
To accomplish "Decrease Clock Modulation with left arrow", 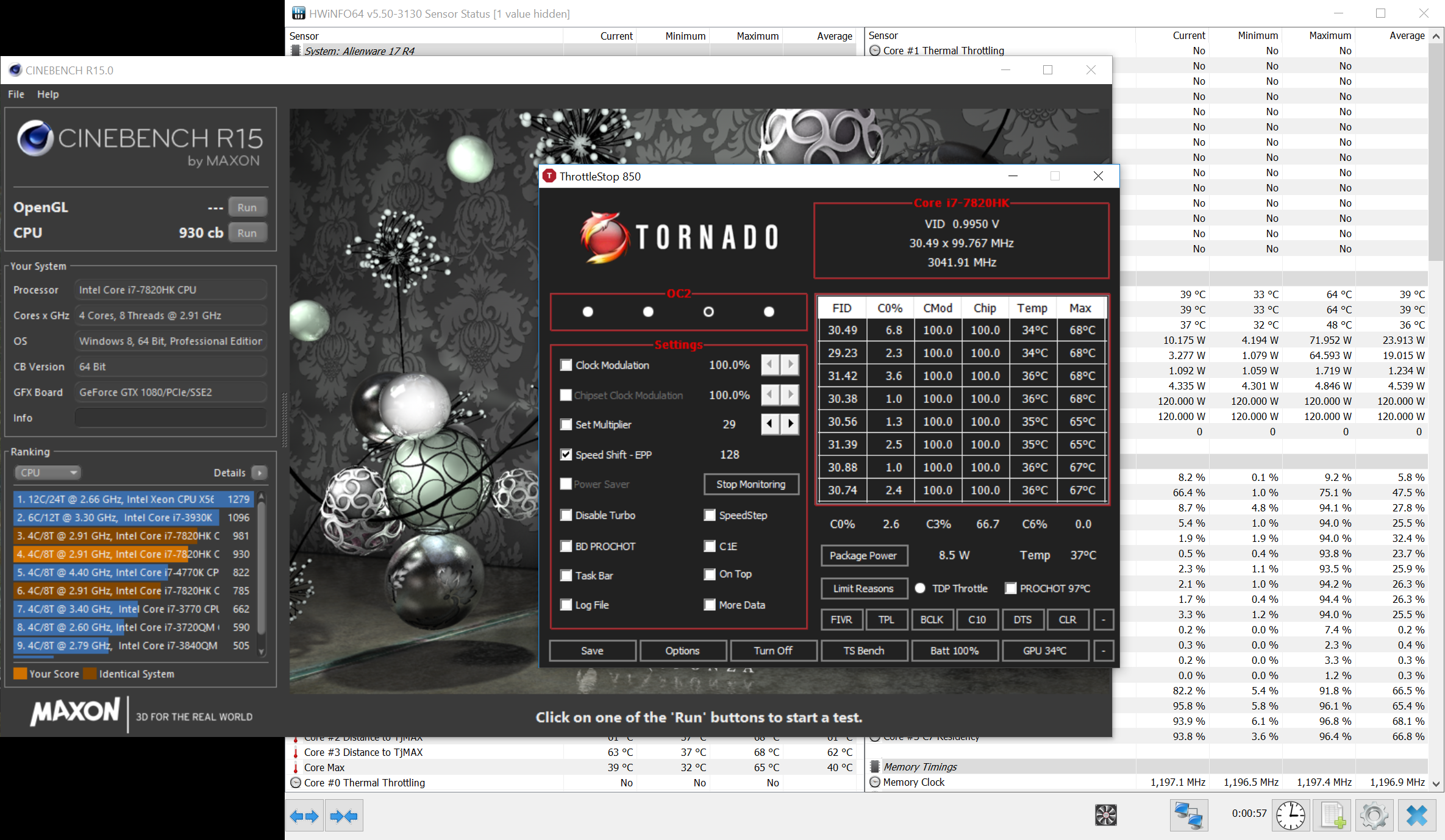I will 770,365.
